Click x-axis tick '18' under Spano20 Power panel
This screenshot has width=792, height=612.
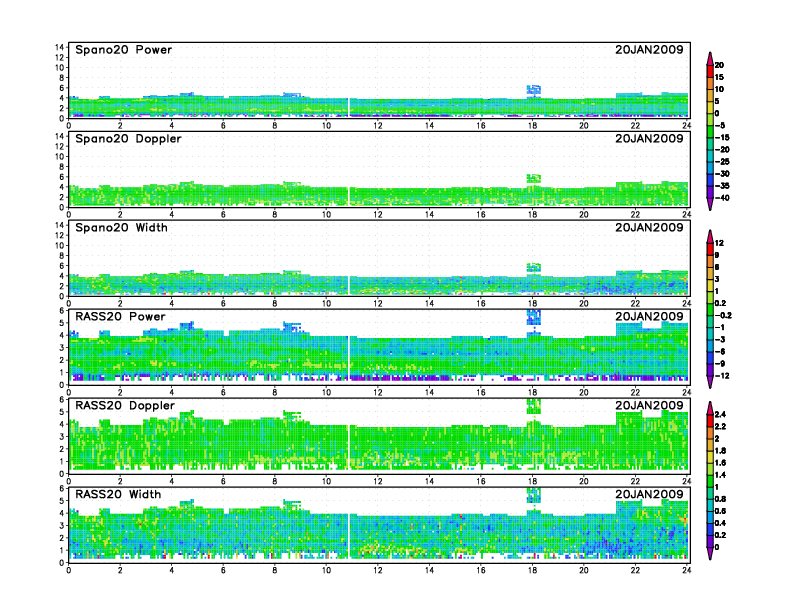532,126
